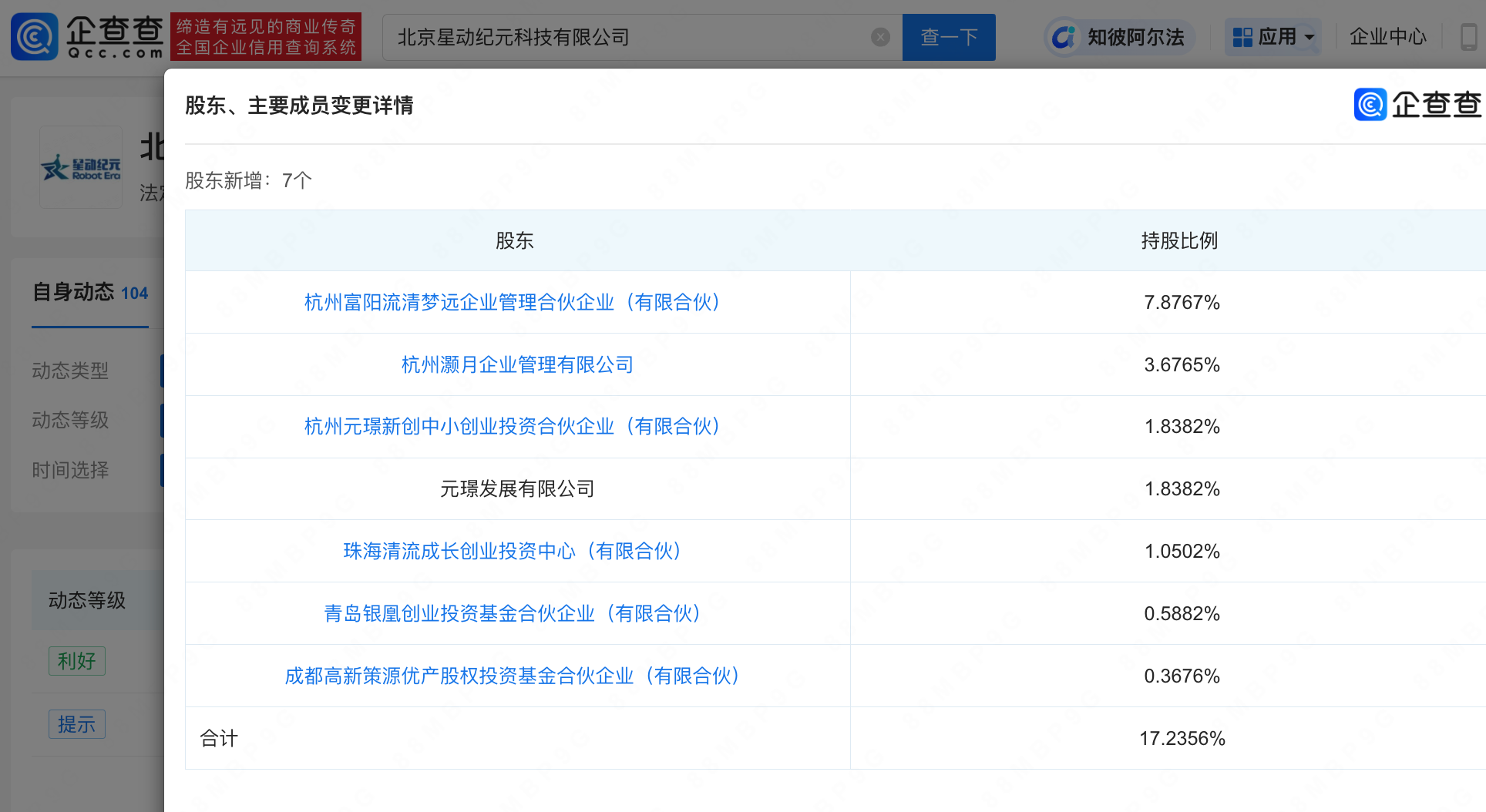The image size is (1486, 812).
Task: Open 企业中心 in the header
Action: point(1388,37)
